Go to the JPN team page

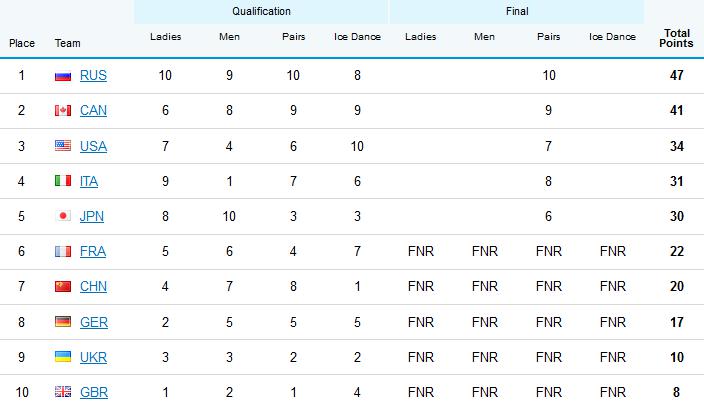(93, 216)
